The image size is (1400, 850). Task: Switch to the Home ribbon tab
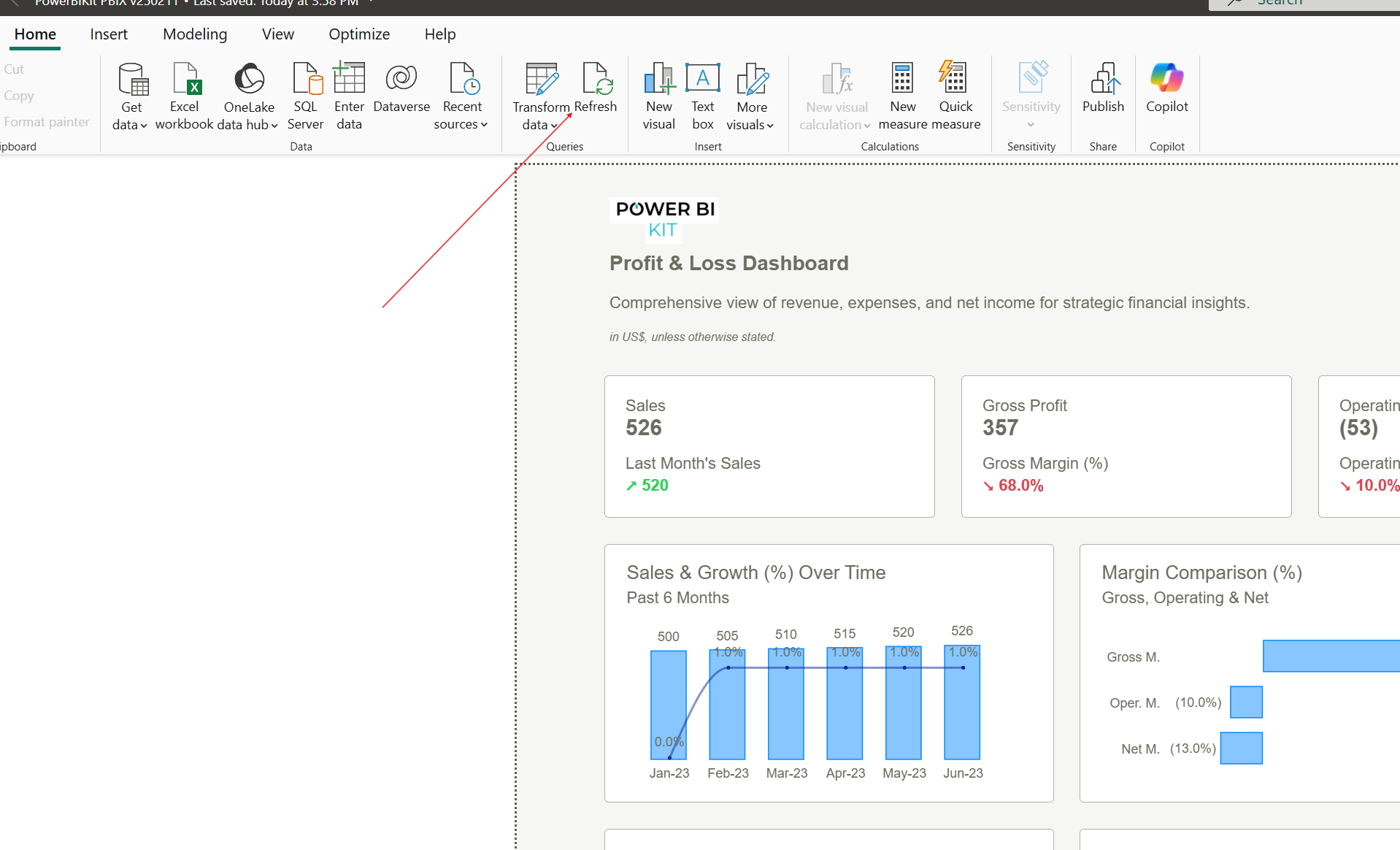click(35, 34)
